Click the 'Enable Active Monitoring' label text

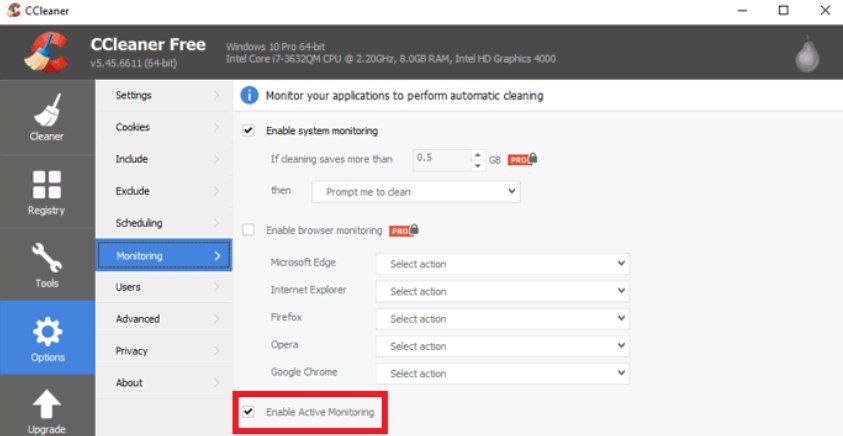pos(320,412)
